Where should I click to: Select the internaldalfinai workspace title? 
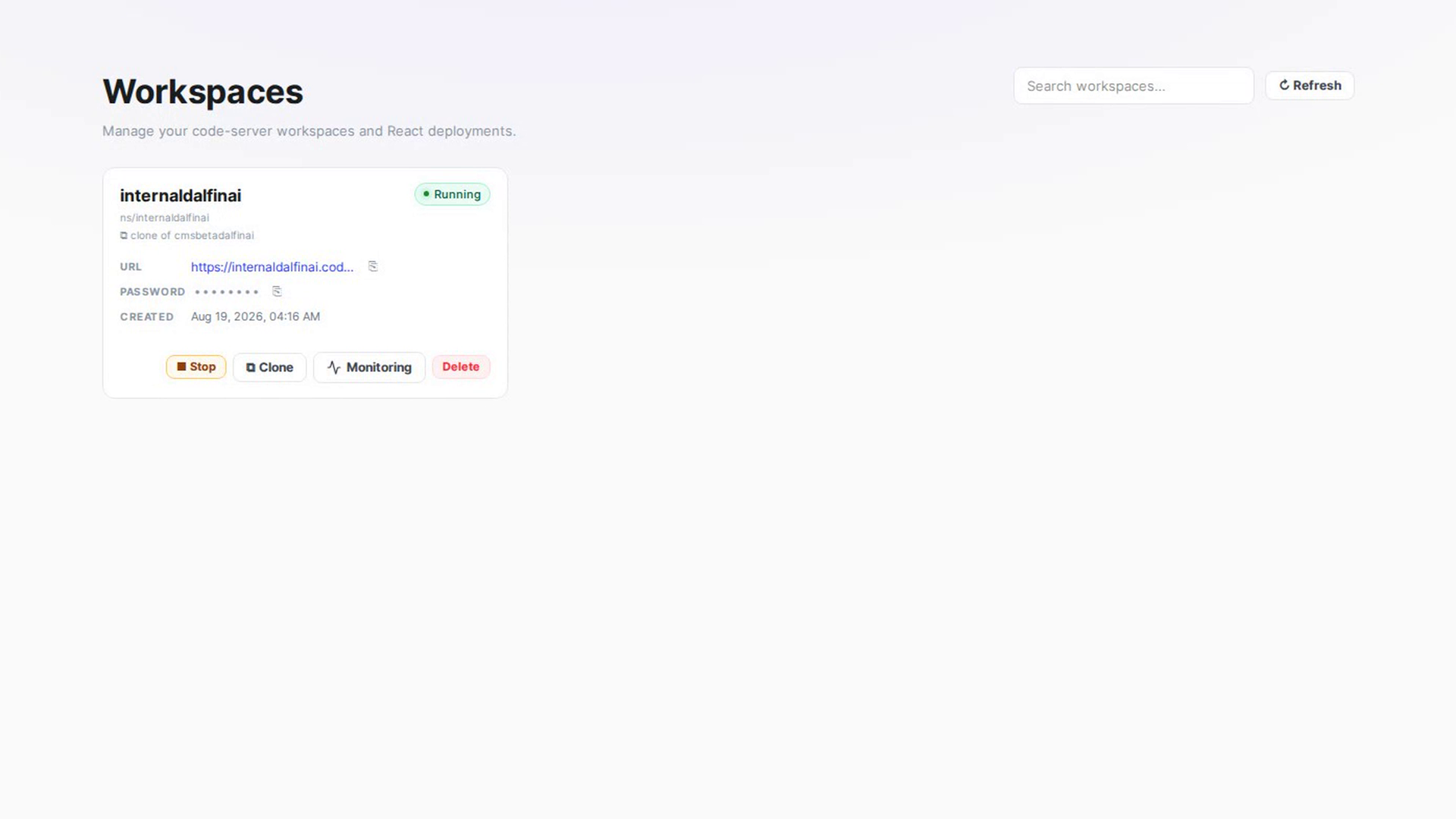(x=180, y=196)
